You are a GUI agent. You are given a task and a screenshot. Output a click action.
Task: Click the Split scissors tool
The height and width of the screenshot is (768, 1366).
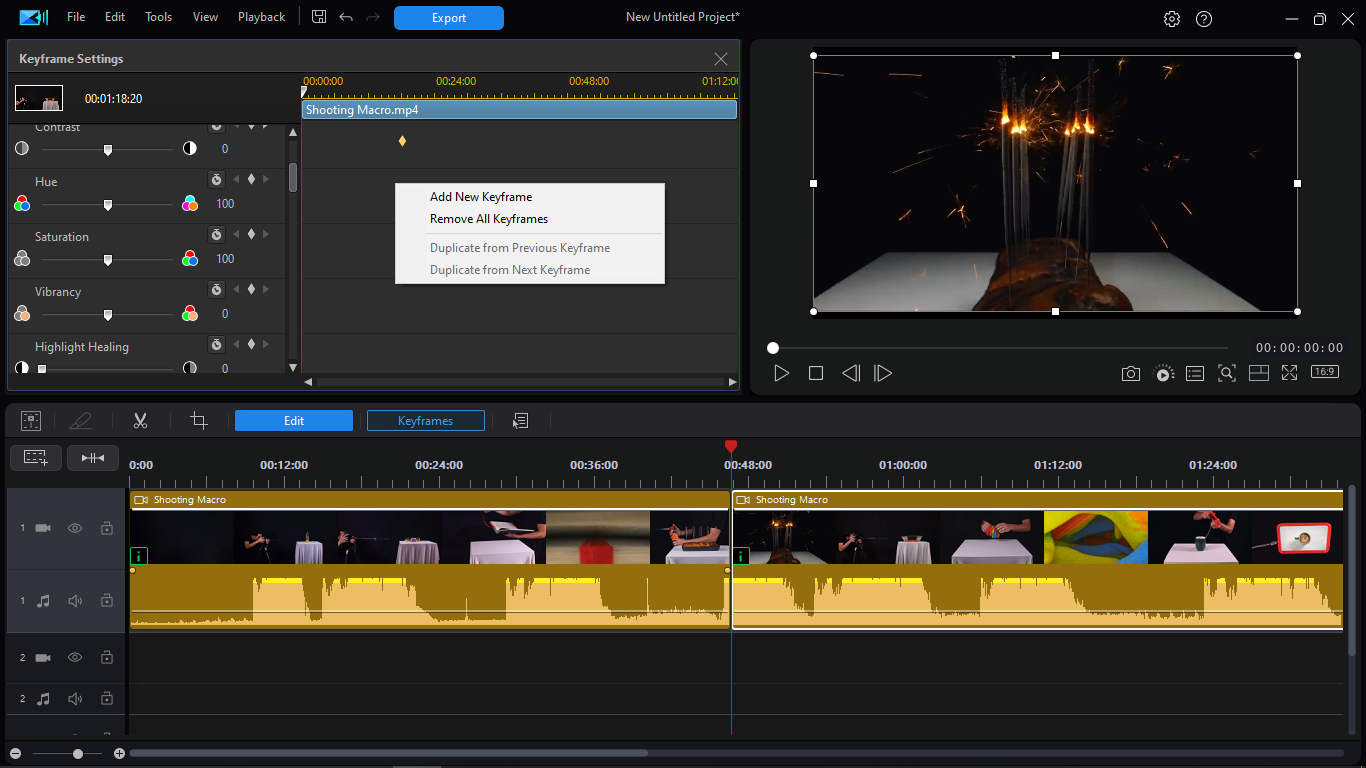tap(140, 421)
